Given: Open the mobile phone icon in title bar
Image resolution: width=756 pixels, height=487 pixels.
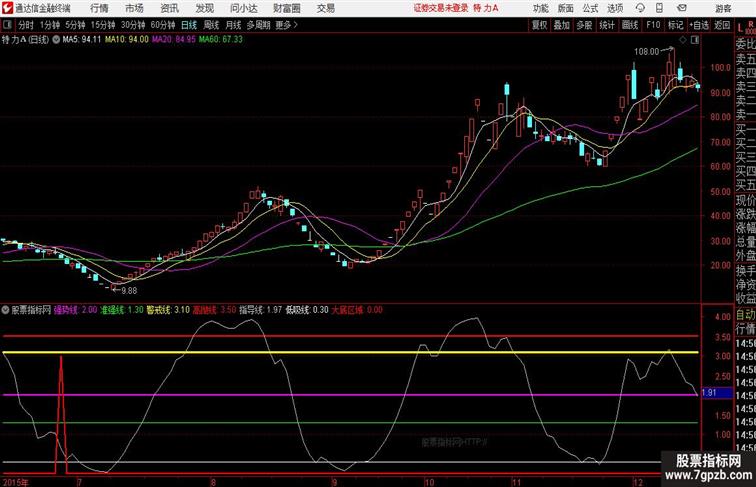Looking at the screenshot, I should [x=659, y=8].
